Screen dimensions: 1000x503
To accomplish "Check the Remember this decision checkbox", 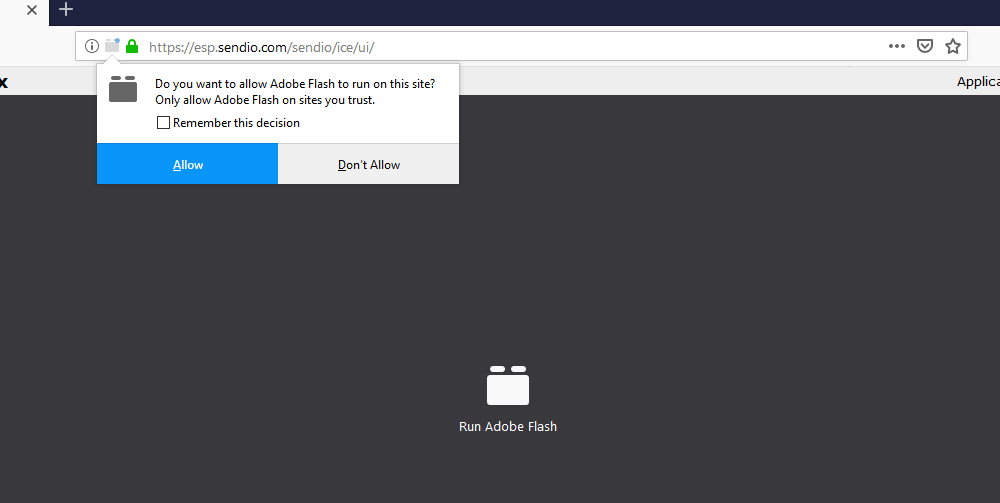I will click(x=163, y=122).
